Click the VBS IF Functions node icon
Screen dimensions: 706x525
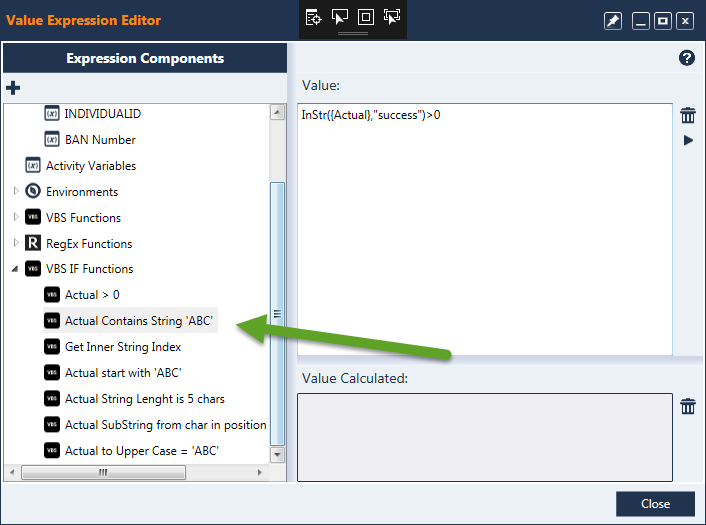33,269
